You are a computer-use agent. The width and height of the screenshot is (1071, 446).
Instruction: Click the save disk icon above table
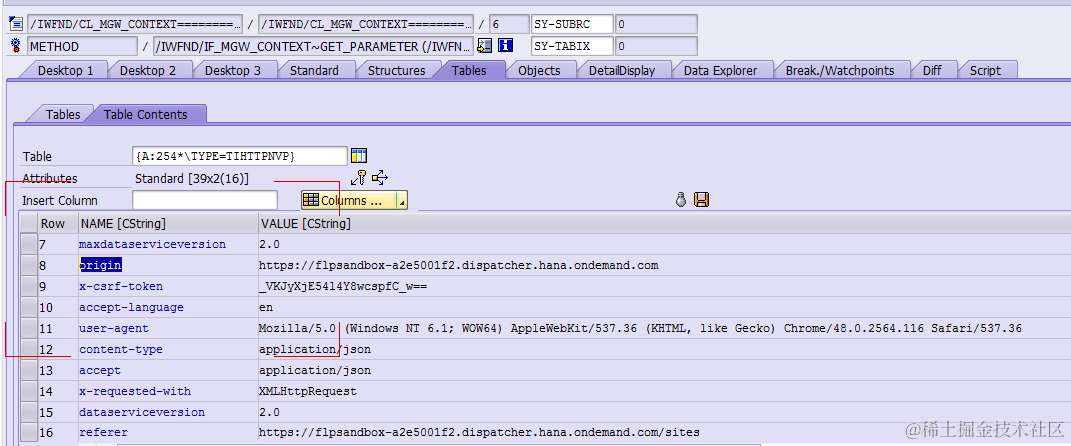coord(701,200)
